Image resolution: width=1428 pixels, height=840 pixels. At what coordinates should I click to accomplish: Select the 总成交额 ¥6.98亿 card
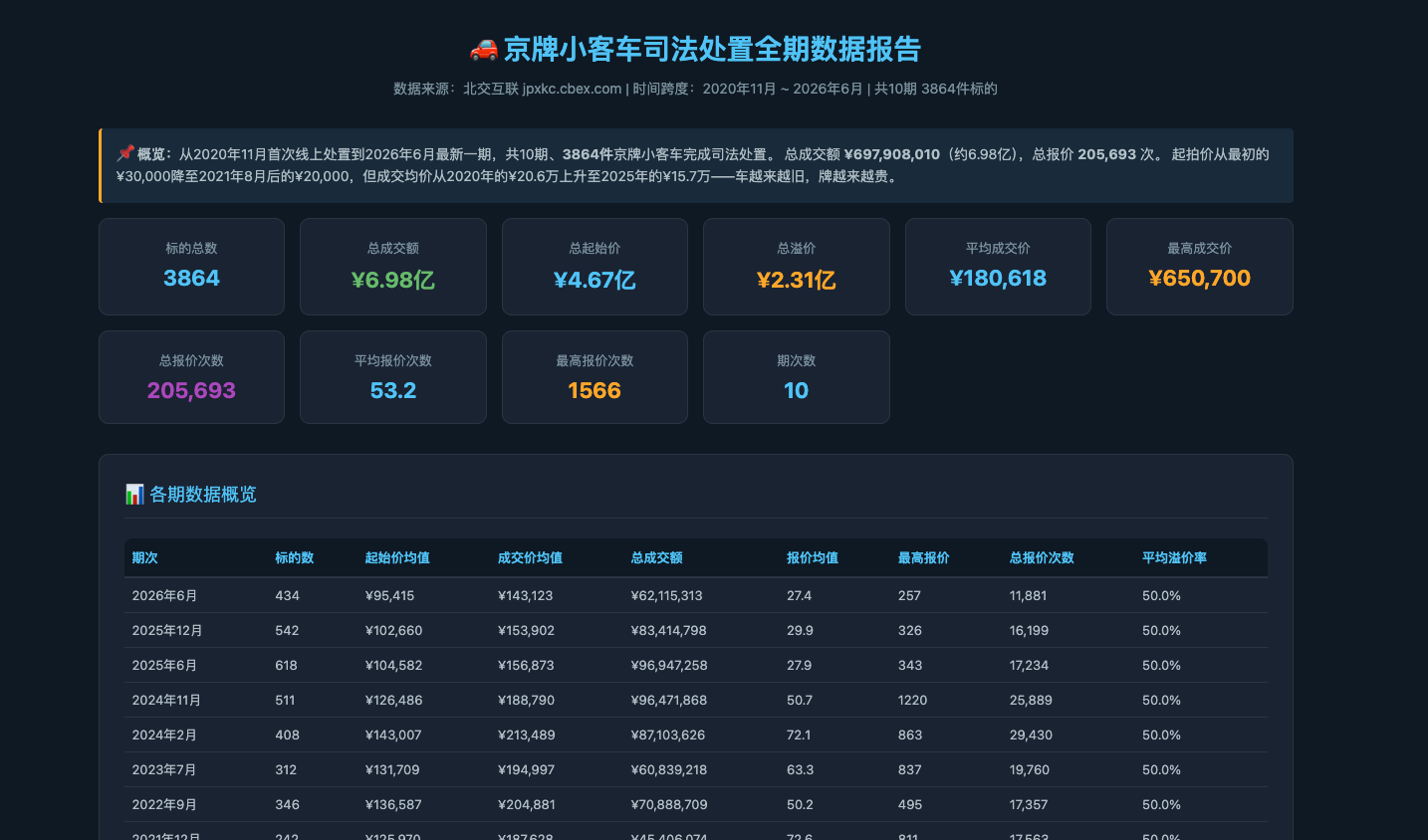[393, 267]
